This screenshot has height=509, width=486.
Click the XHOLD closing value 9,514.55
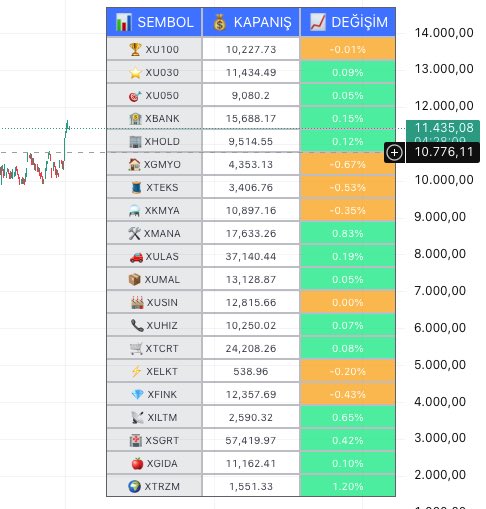click(x=251, y=142)
